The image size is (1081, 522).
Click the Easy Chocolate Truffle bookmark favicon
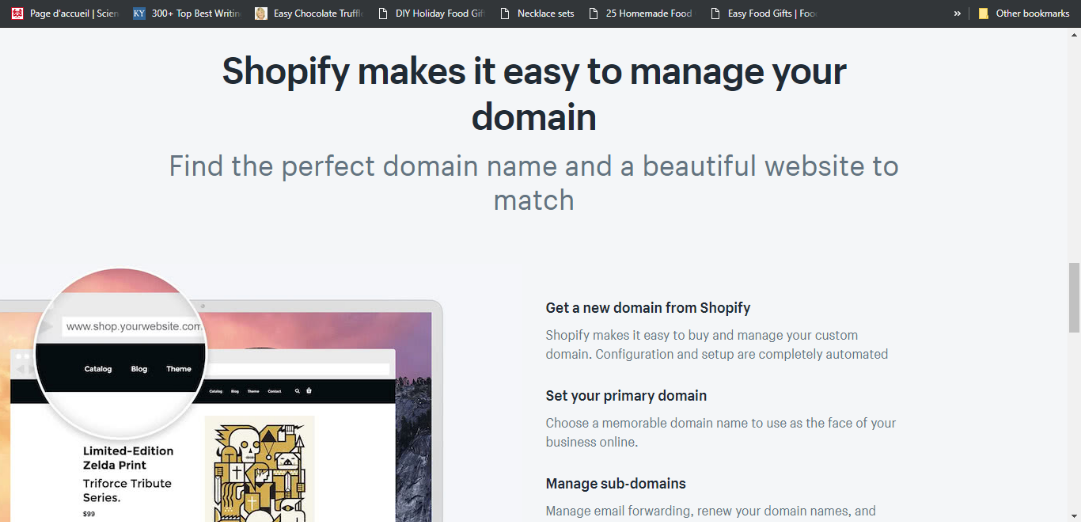(x=261, y=13)
